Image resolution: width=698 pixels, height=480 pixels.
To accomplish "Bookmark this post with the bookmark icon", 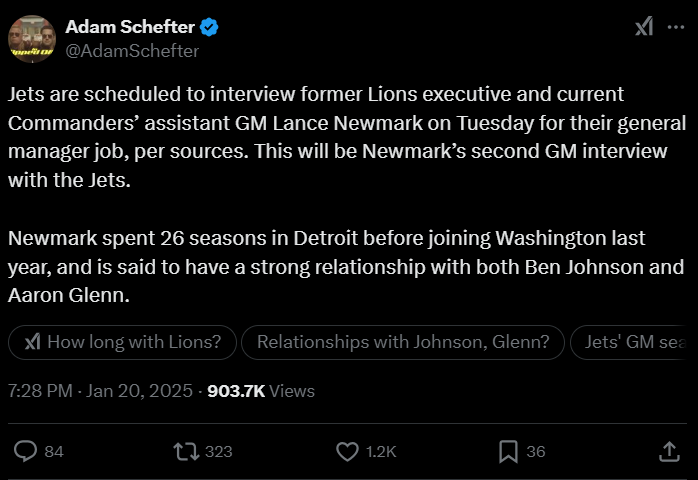I will coord(508,452).
